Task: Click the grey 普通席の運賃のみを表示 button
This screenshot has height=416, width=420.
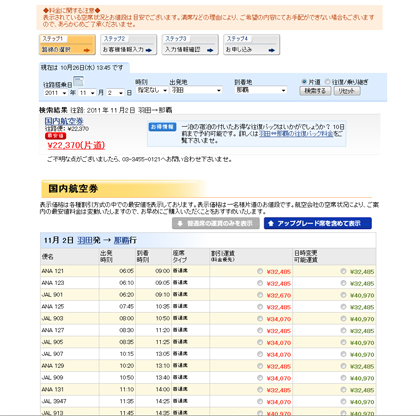Action: pyautogui.click(x=216, y=223)
